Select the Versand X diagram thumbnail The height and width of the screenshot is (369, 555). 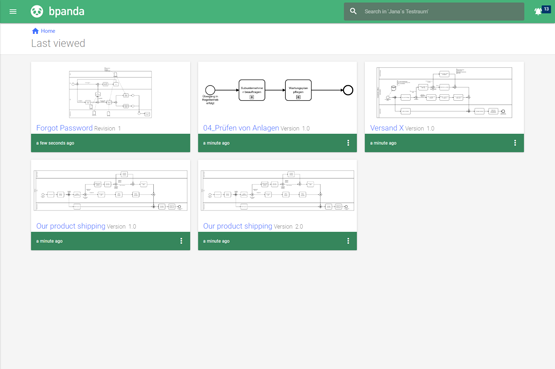444,93
